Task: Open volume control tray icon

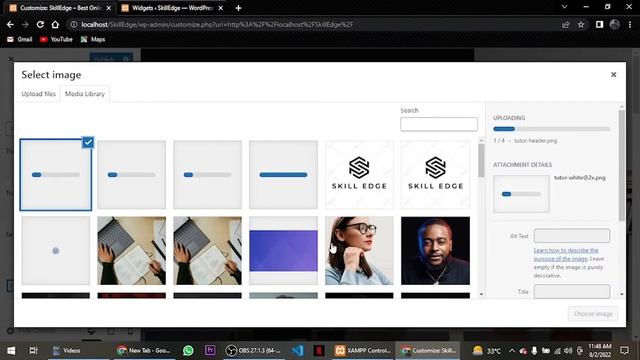Action: point(568,351)
